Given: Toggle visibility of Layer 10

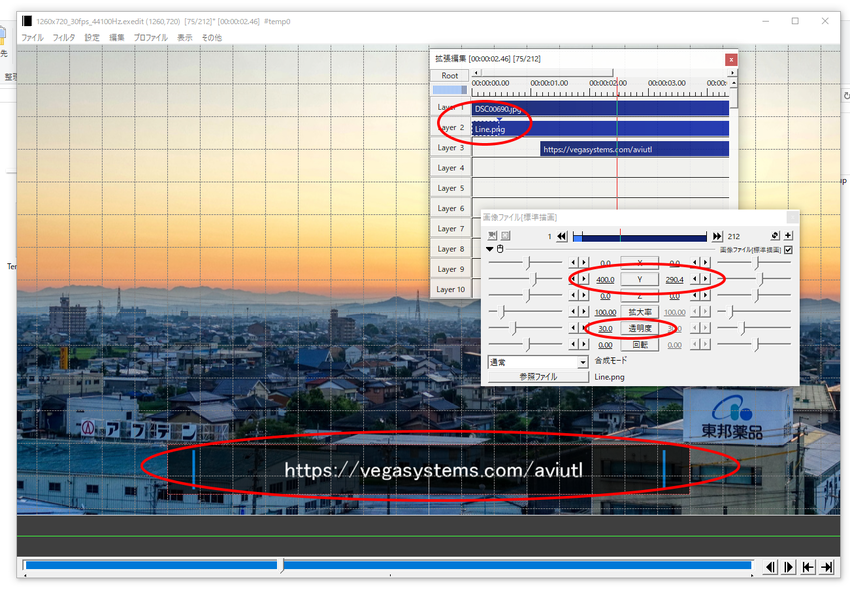Looking at the screenshot, I should click(x=450, y=290).
